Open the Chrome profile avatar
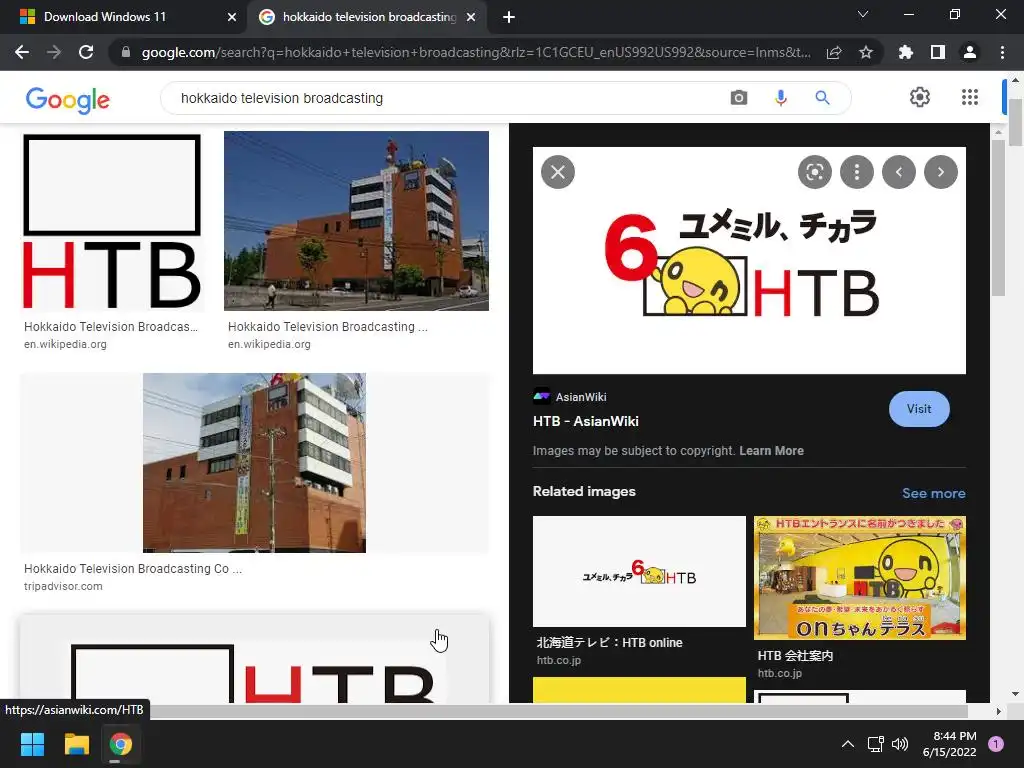 (x=970, y=52)
